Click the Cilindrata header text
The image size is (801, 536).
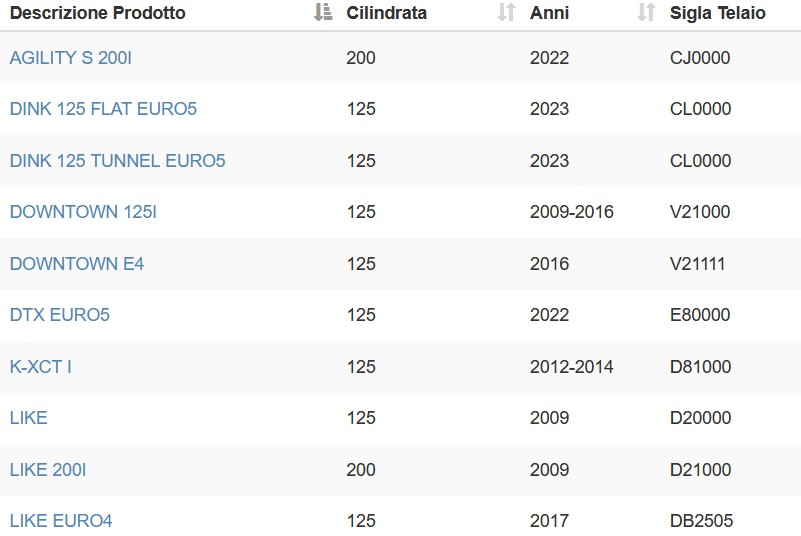[x=386, y=13]
